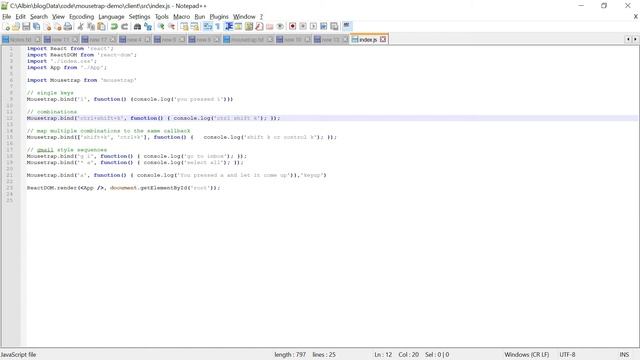Viewport: 640px width, 360px height.
Task: Open the Settings menu
Action: (x=139, y=17)
